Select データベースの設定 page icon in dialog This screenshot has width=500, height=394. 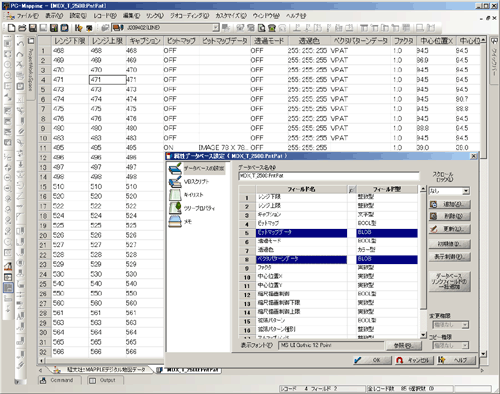pos(175,169)
